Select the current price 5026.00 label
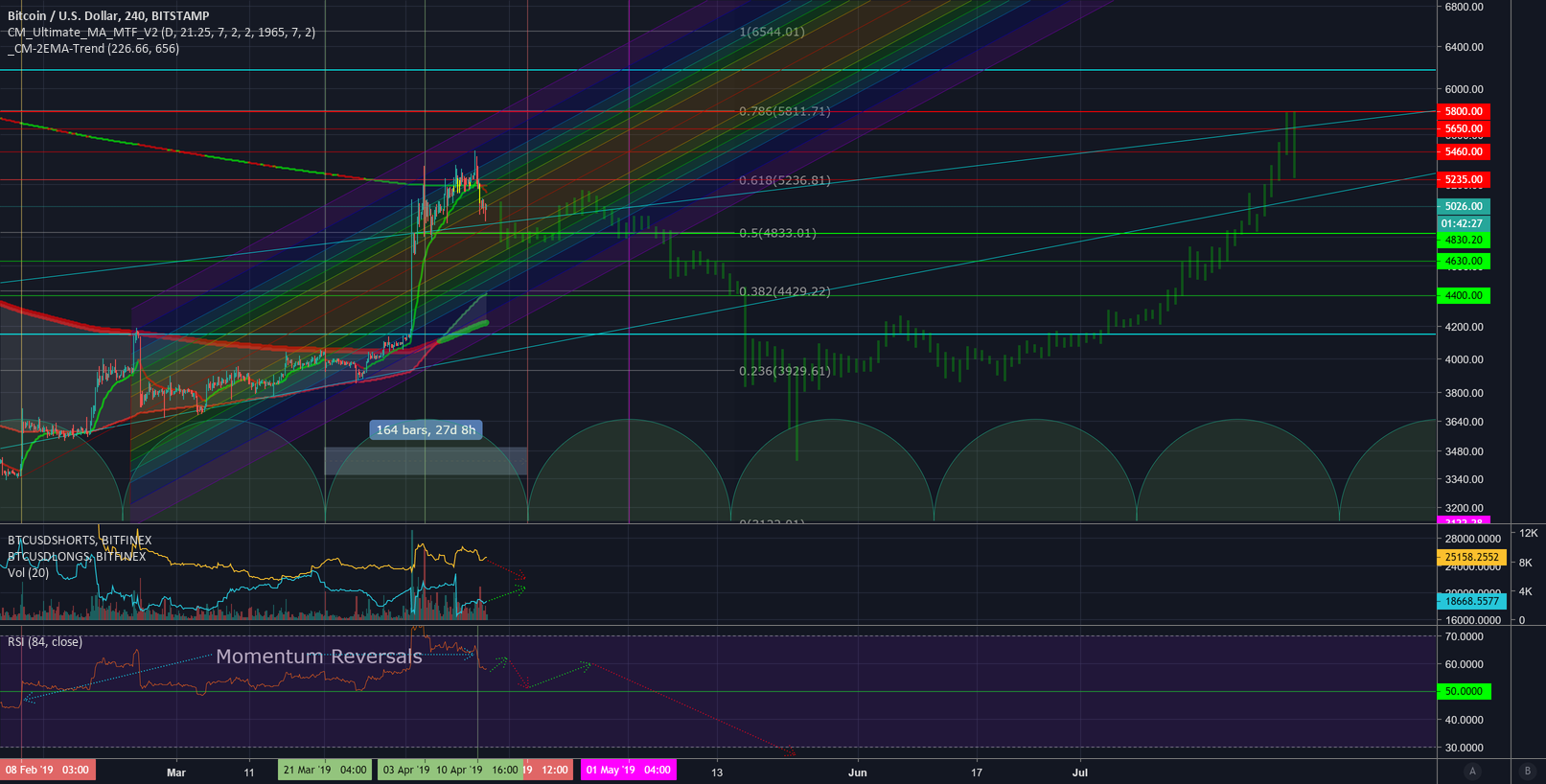 [x=1464, y=206]
